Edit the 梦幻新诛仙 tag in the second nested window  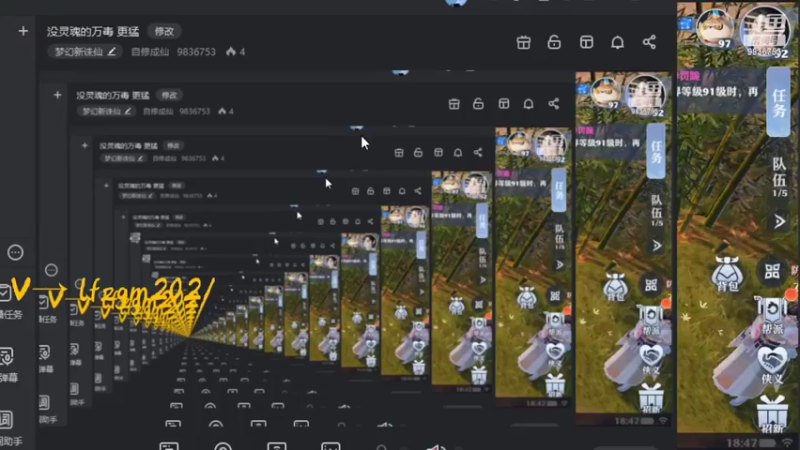[106, 111]
